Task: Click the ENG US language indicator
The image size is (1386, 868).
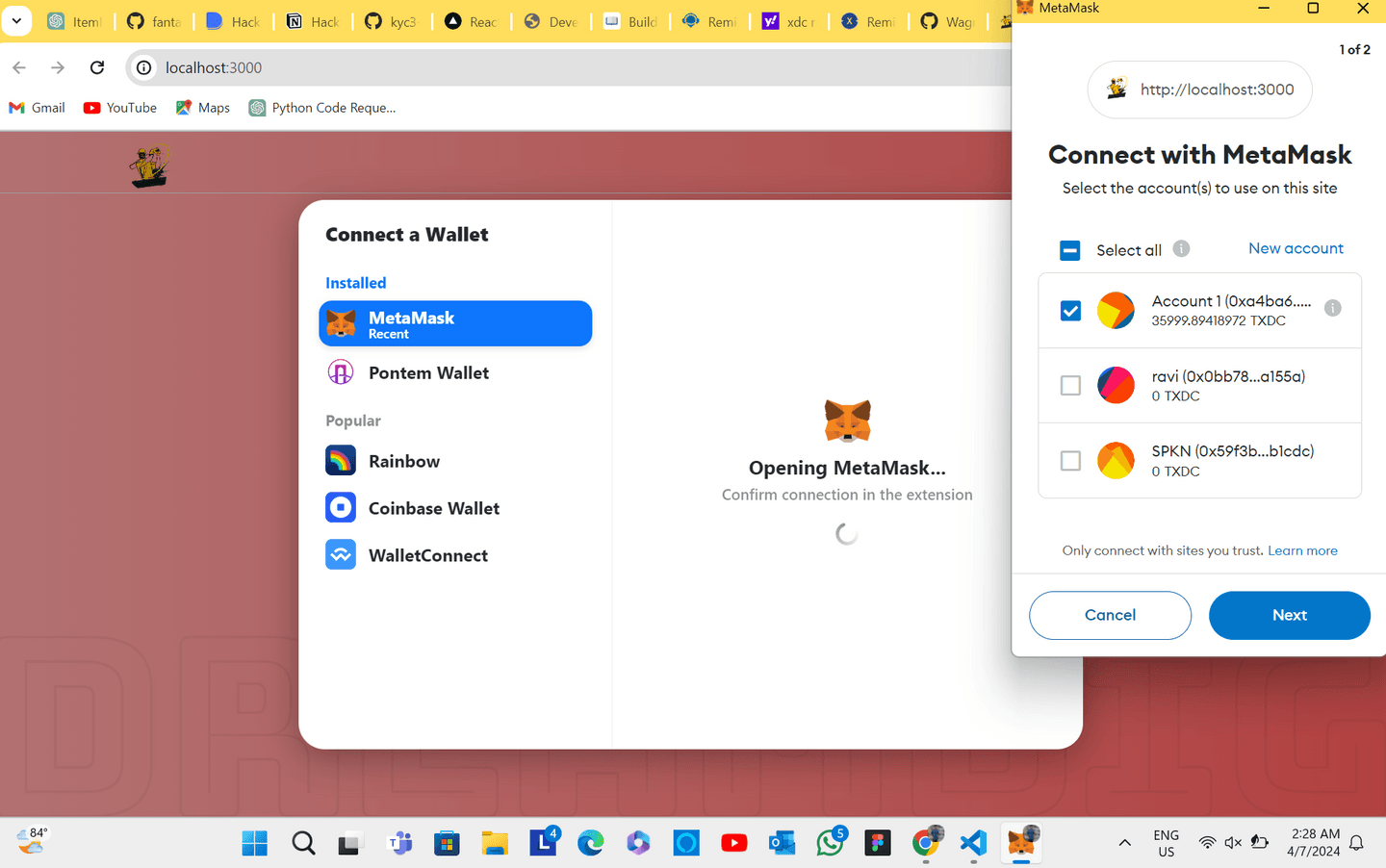Action: tap(1166, 843)
